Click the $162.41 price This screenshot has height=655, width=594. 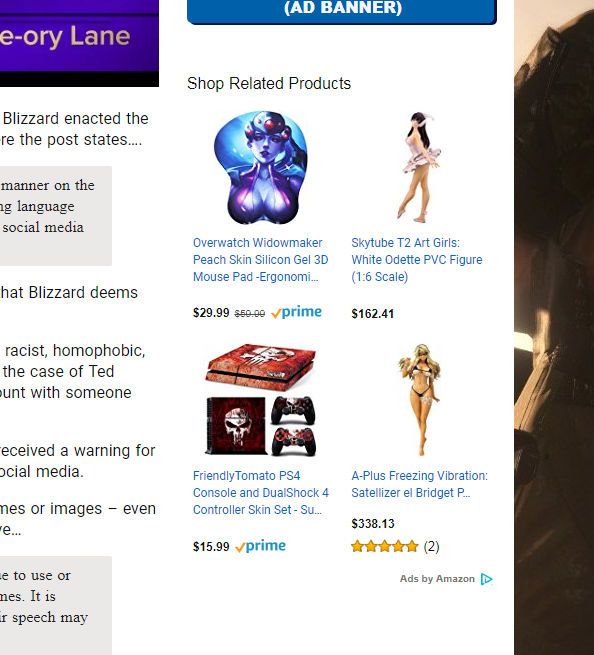point(373,314)
